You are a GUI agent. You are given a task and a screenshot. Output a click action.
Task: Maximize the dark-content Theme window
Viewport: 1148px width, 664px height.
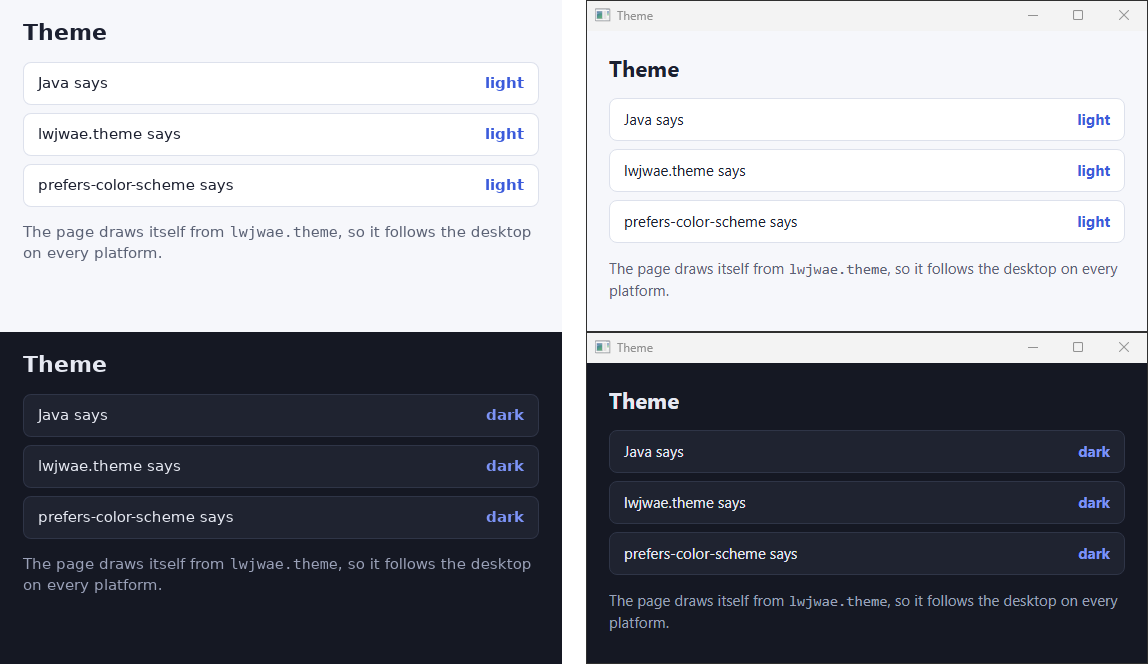click(1078, 347)
